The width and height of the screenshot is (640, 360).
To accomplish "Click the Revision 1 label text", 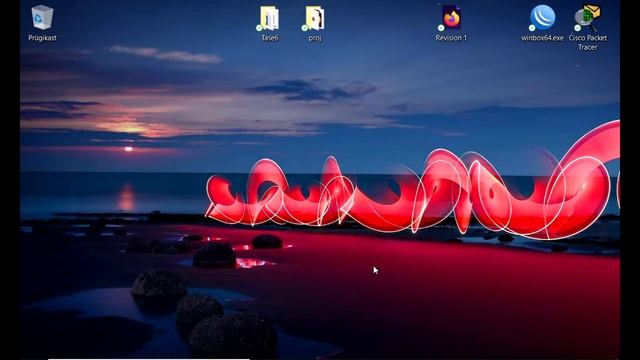I will (451, 38).
